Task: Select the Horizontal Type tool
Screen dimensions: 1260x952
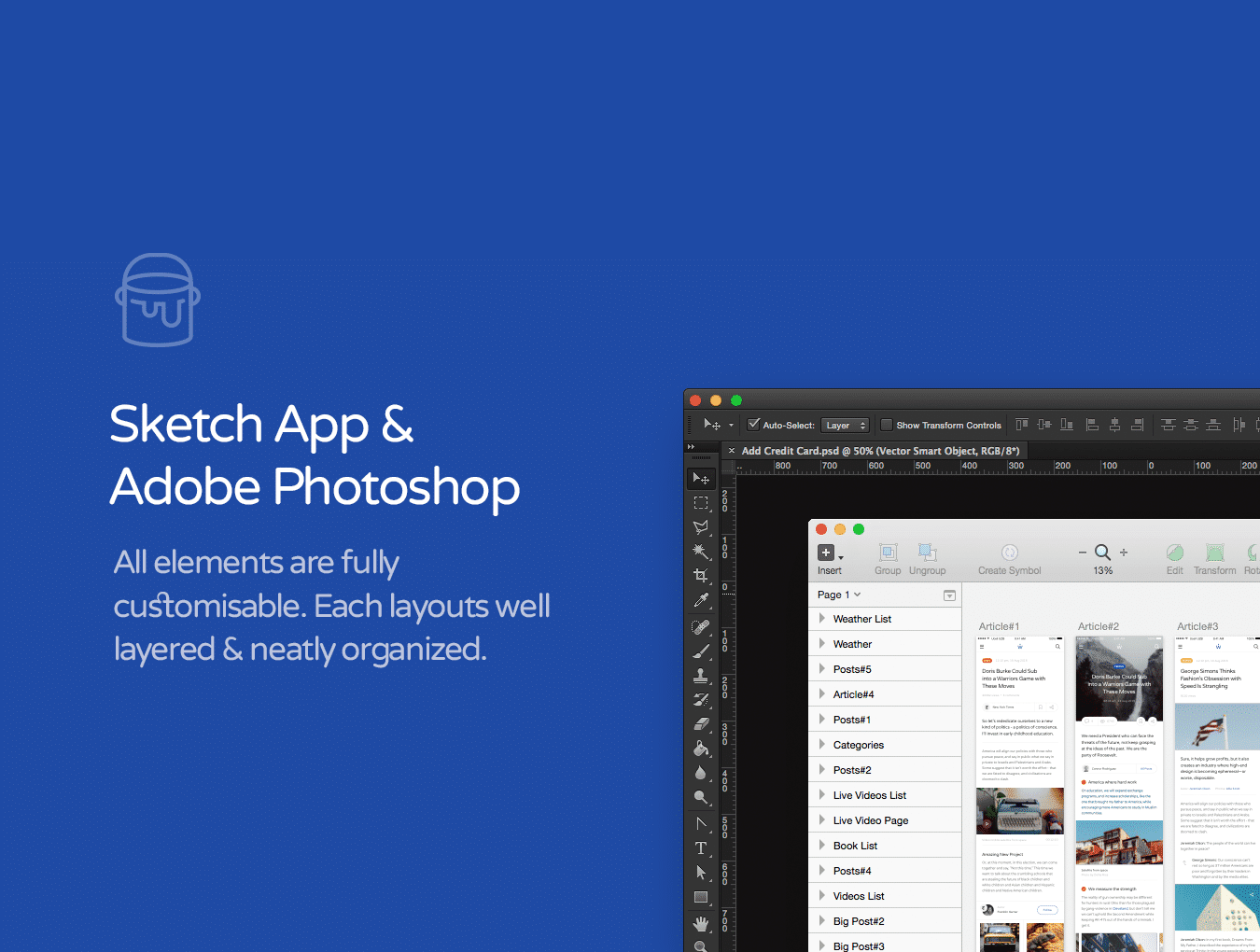Action: pyautogui.click(x=701, y=848)
